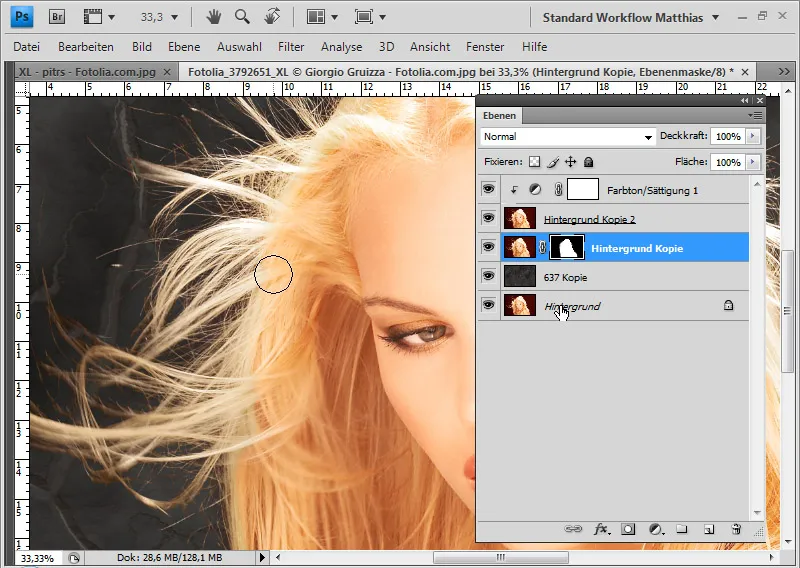Toggle lock position icon
800x568 pixels.
point(570,162)
